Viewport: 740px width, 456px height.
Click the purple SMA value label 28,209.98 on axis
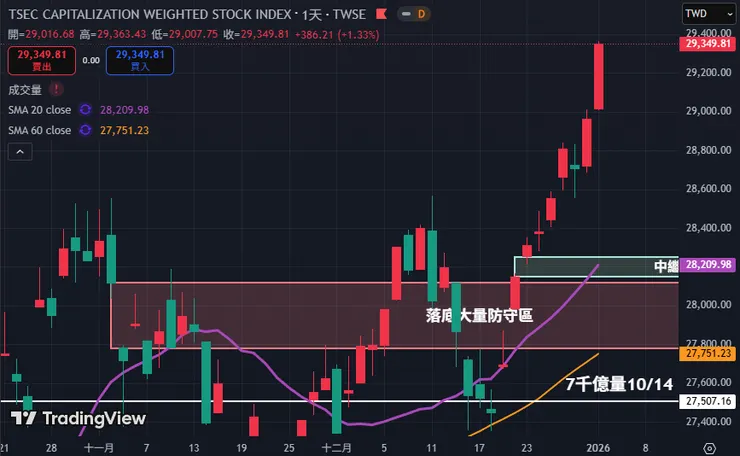(707, 265)
